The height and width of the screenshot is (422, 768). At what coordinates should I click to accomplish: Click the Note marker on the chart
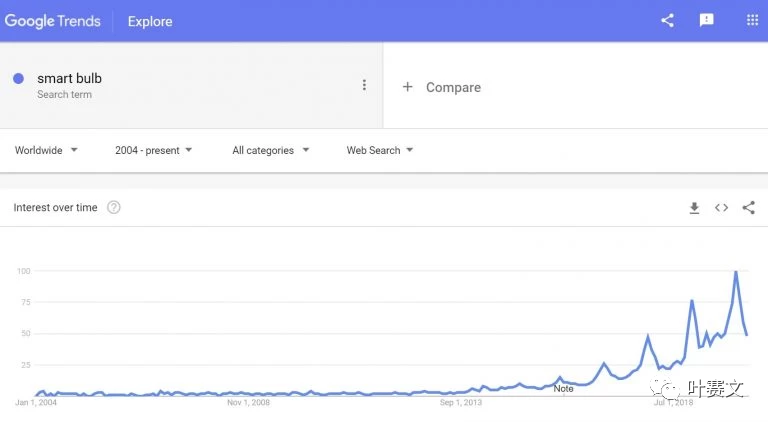[563, 388]
